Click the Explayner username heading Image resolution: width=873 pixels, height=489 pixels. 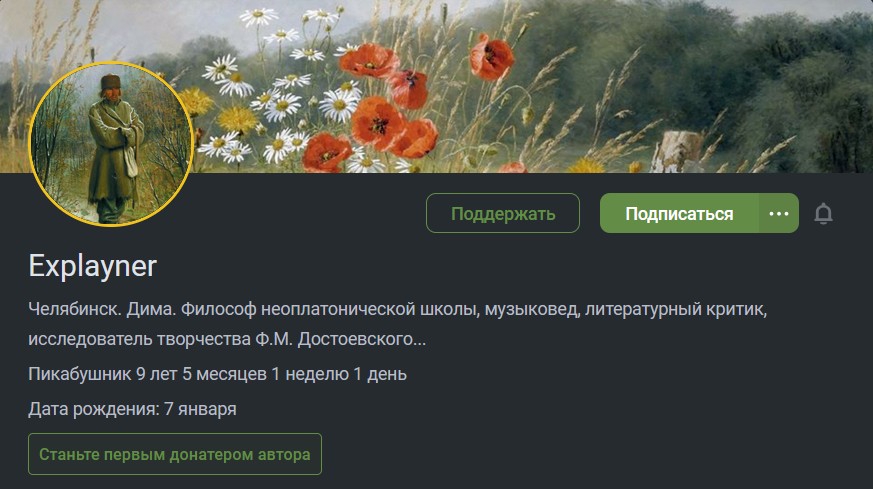click(x=92, y=266)
